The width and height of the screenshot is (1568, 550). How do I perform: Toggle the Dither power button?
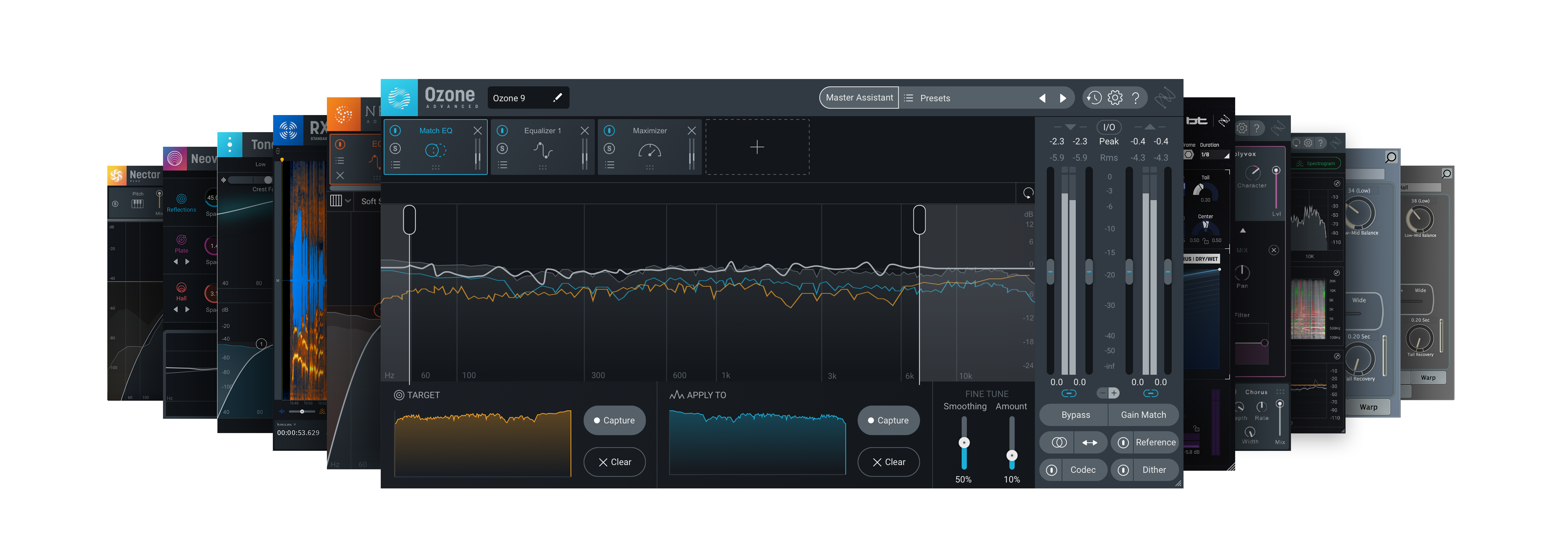coord(1123,470)
